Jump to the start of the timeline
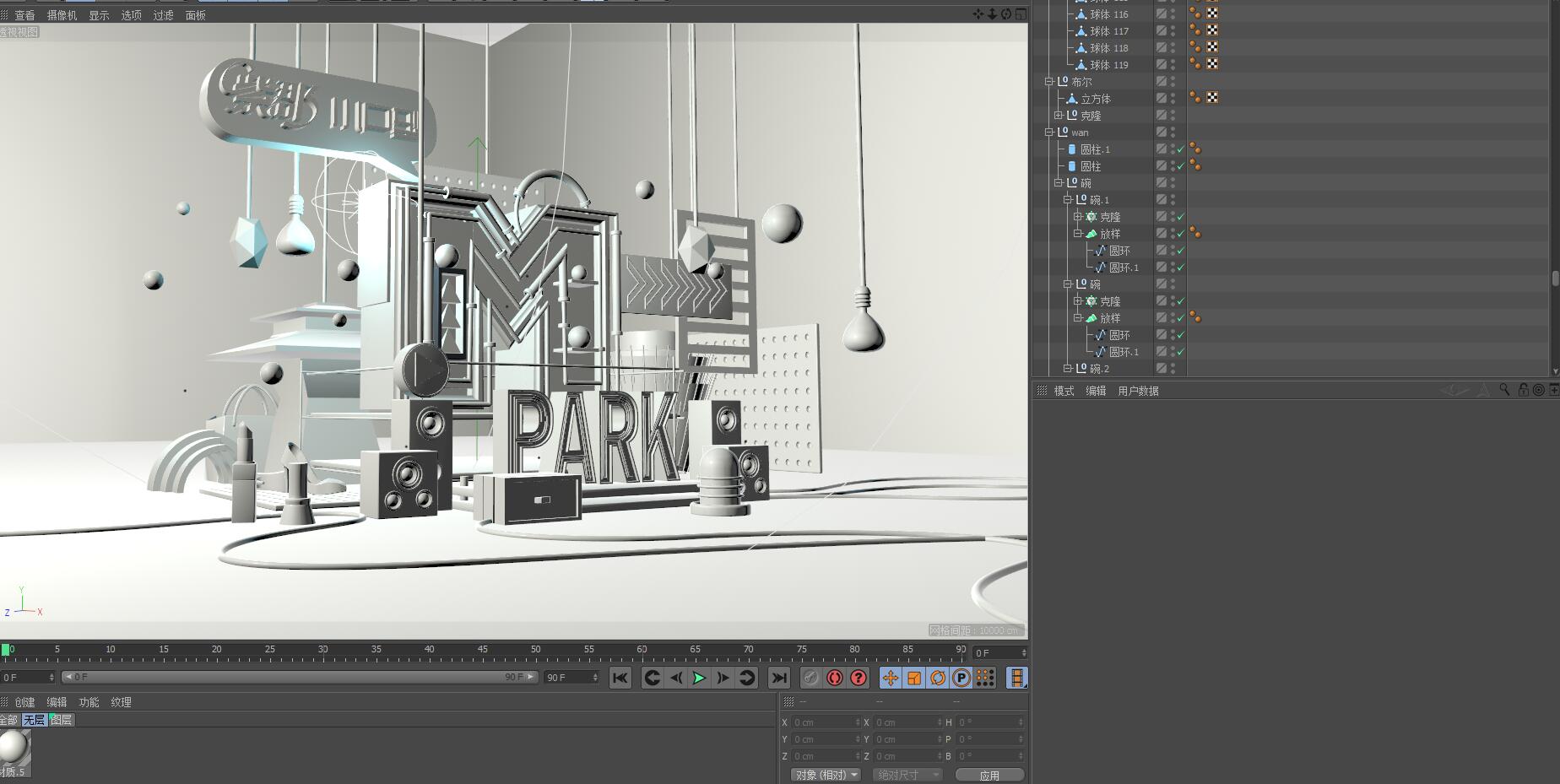This screenshot has width=1560, height=784. (x=620, y=678)
